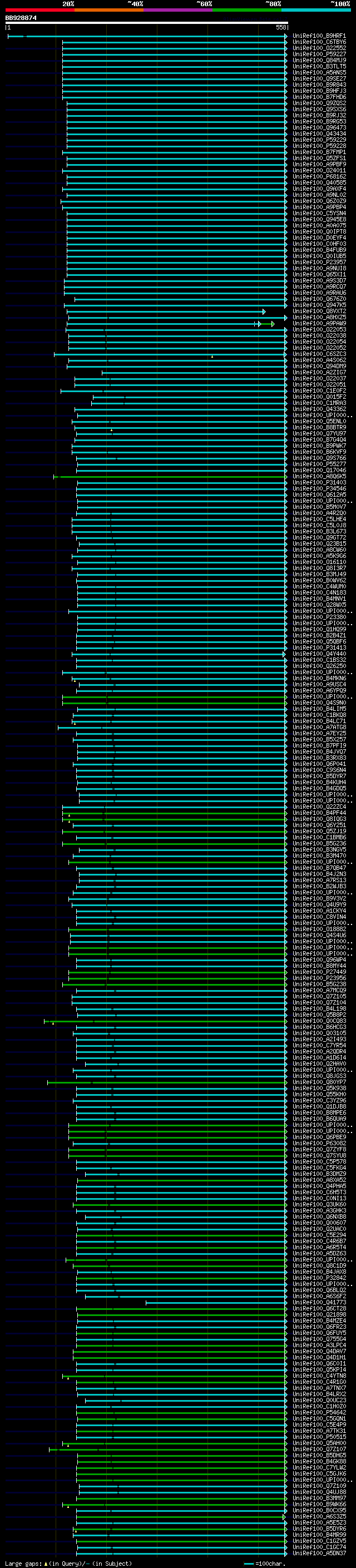Select label UniRef100_C1MRA3
This screenshot has width=356, height=1568.
pos(319,403)
